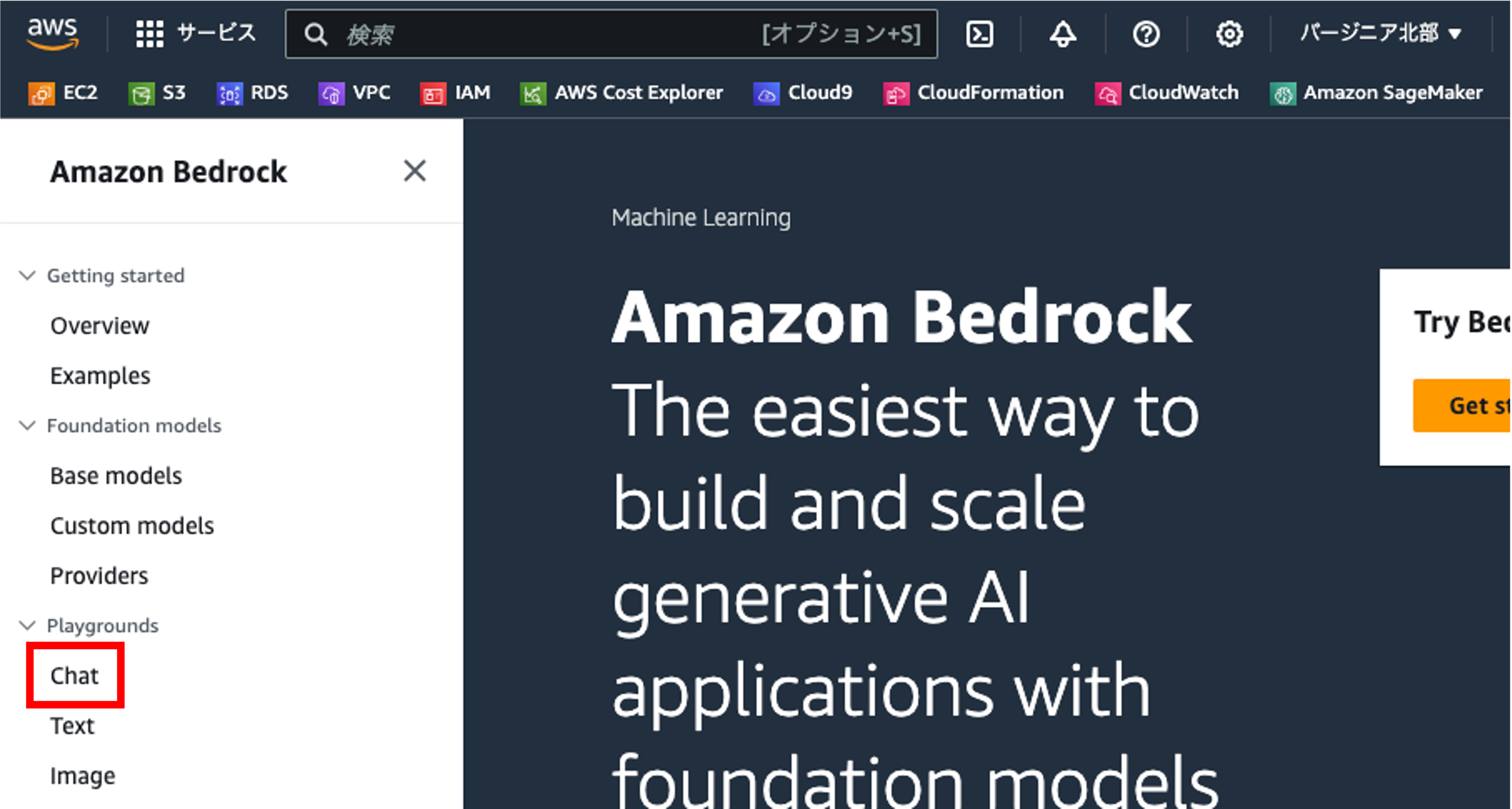
Task: Close the Amazon Bedrock navigation panel
Action: (414, 171)
